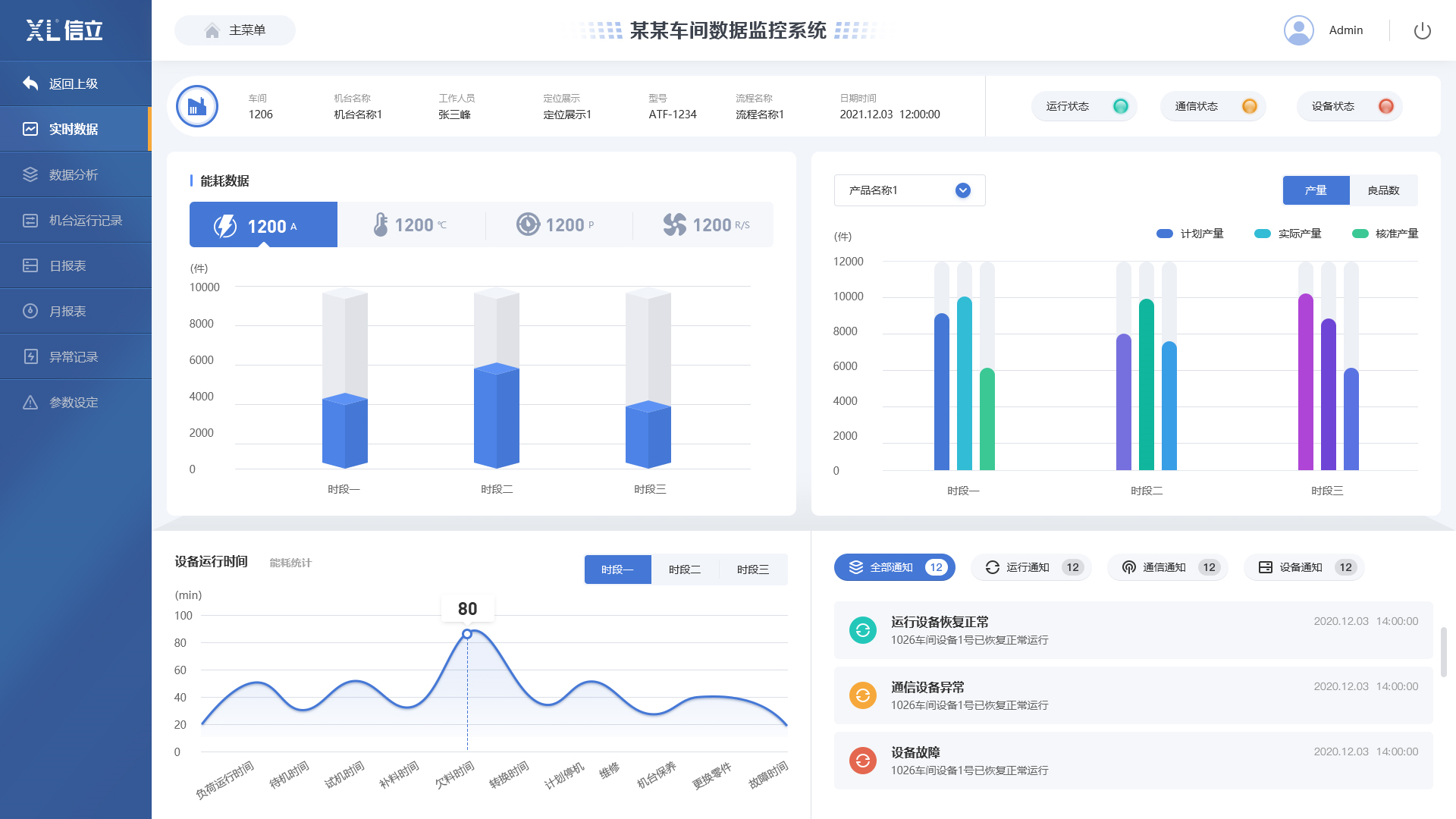
Task: Switch chart to 时段二 segment
Action: click(x=685, y=570)
